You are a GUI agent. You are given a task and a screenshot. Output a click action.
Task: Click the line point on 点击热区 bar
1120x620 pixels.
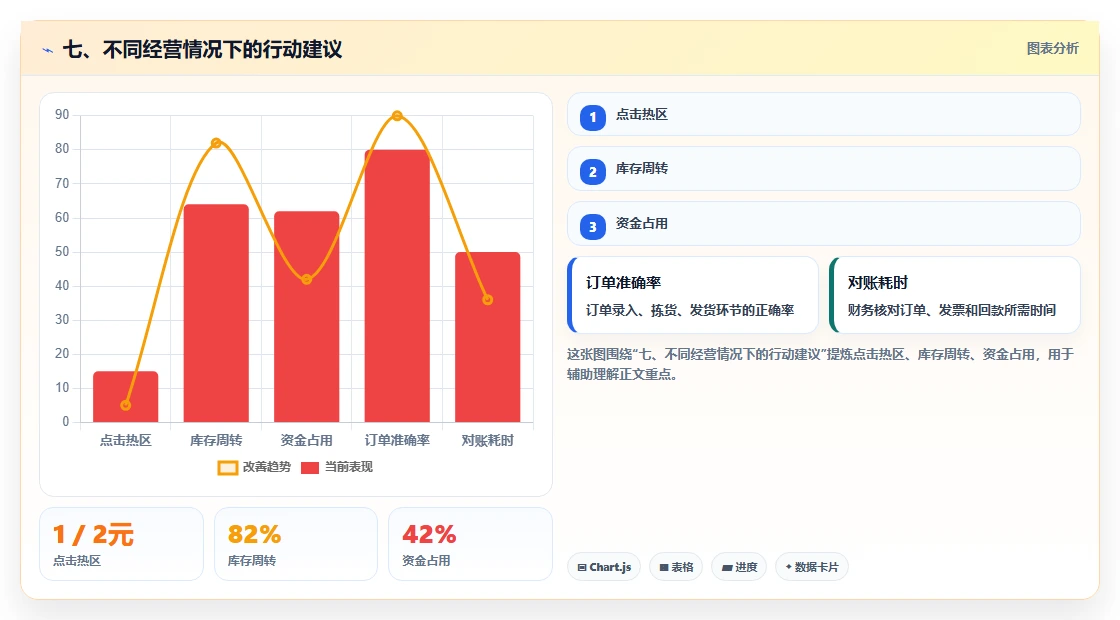(126, 405)
